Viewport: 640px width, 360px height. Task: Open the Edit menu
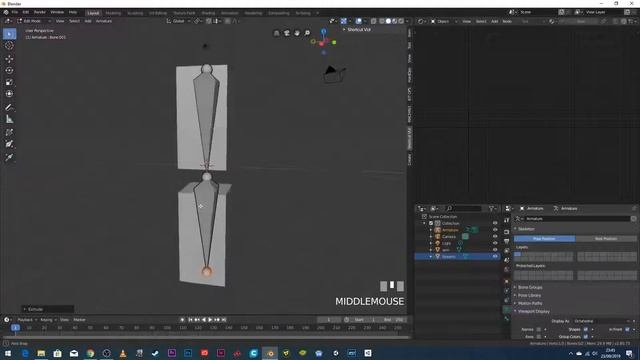[x=26, y=12]
